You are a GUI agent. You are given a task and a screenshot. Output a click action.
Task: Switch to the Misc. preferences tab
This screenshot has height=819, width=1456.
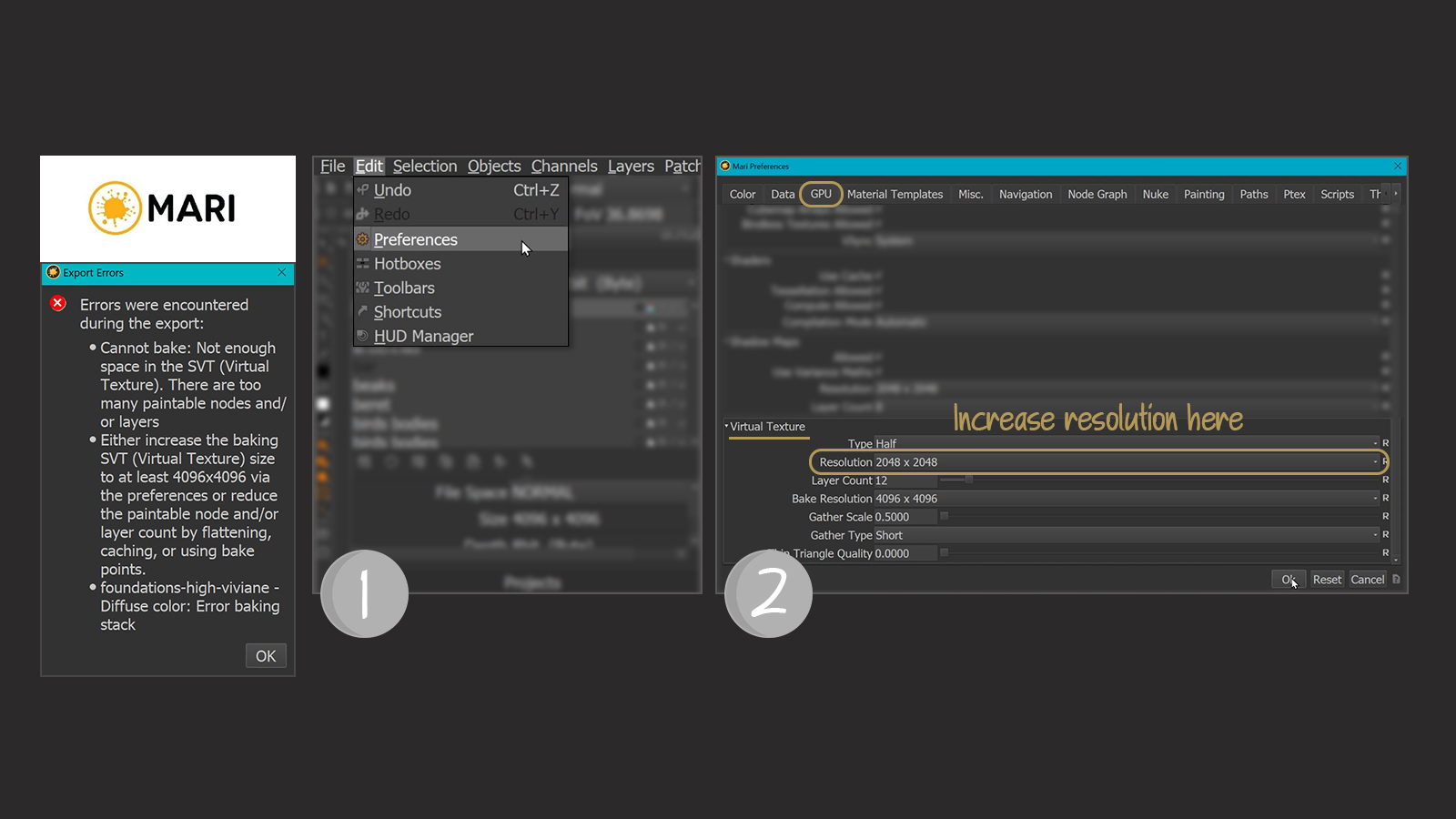971,194
